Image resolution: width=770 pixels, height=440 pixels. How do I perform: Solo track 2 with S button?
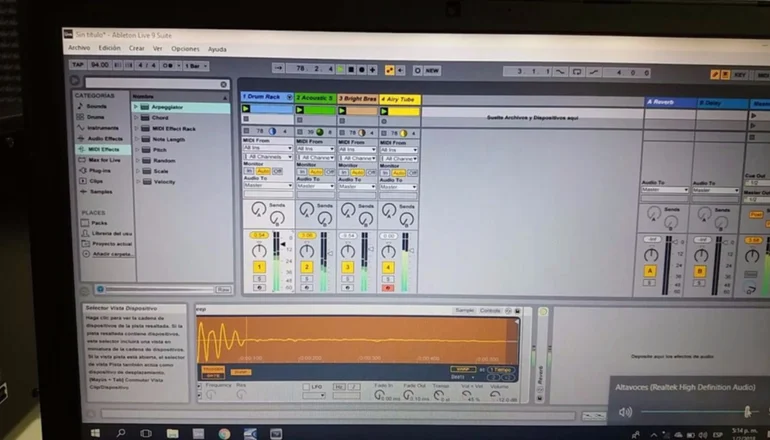click(x=307, y=279)
